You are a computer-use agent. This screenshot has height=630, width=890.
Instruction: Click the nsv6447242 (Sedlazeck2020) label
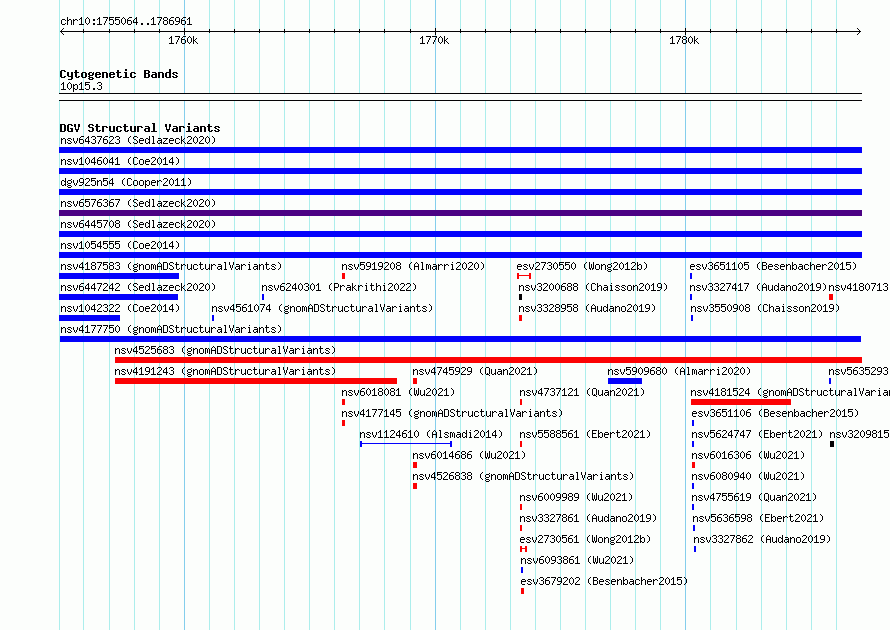tap(138, 287)
